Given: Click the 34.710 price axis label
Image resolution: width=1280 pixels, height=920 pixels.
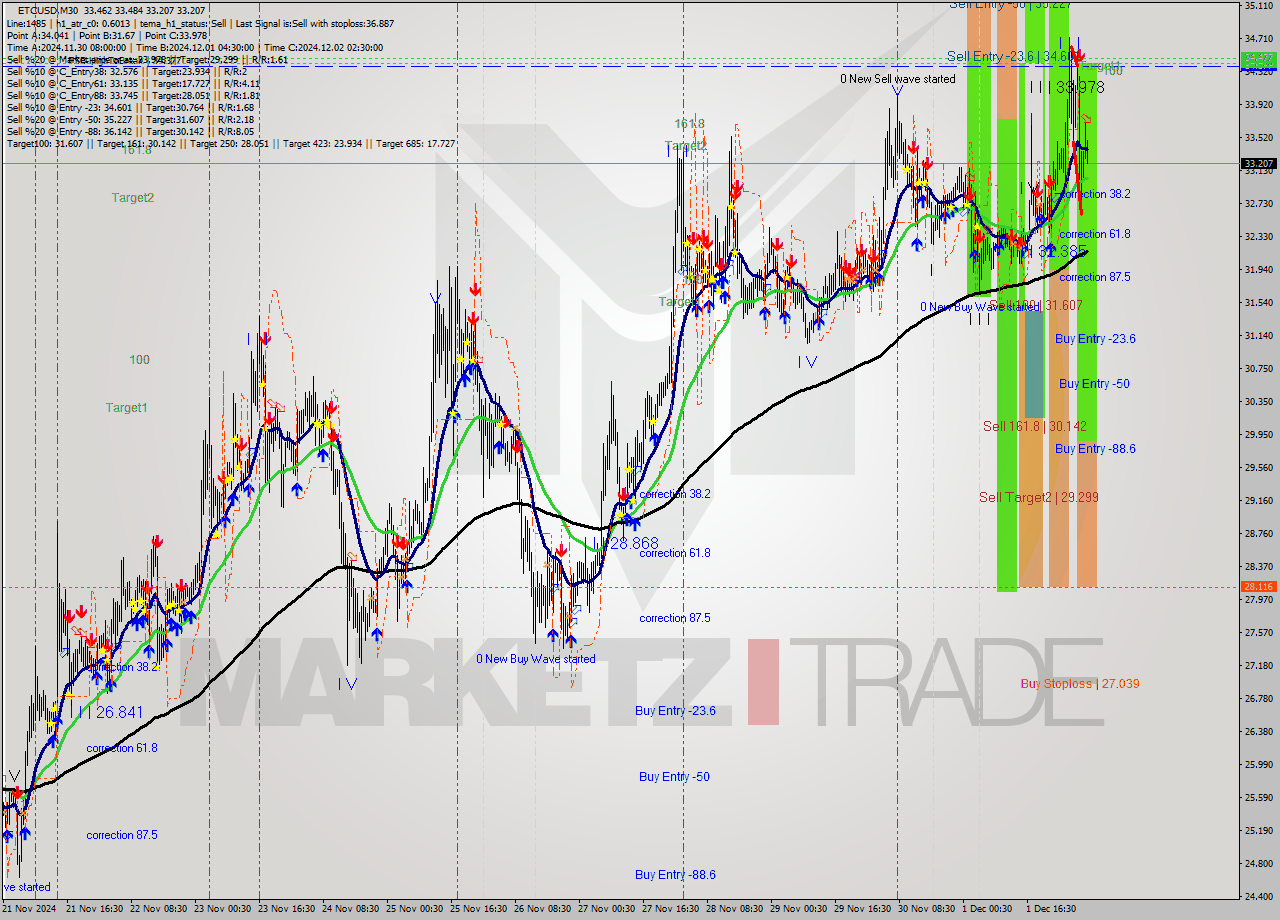Looking at the screenshot, I should 1258,38.
